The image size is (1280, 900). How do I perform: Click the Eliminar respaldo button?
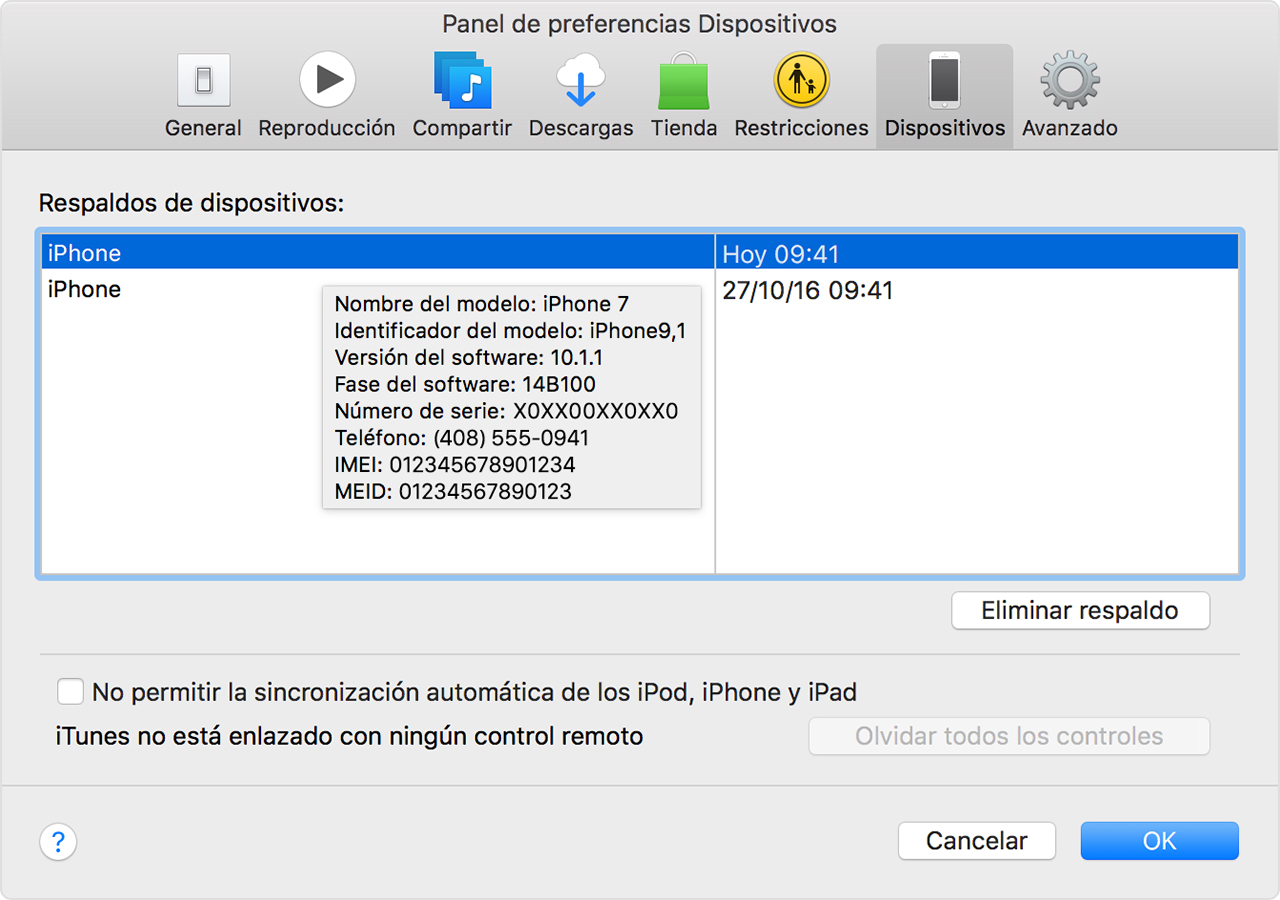(1080, 611)
